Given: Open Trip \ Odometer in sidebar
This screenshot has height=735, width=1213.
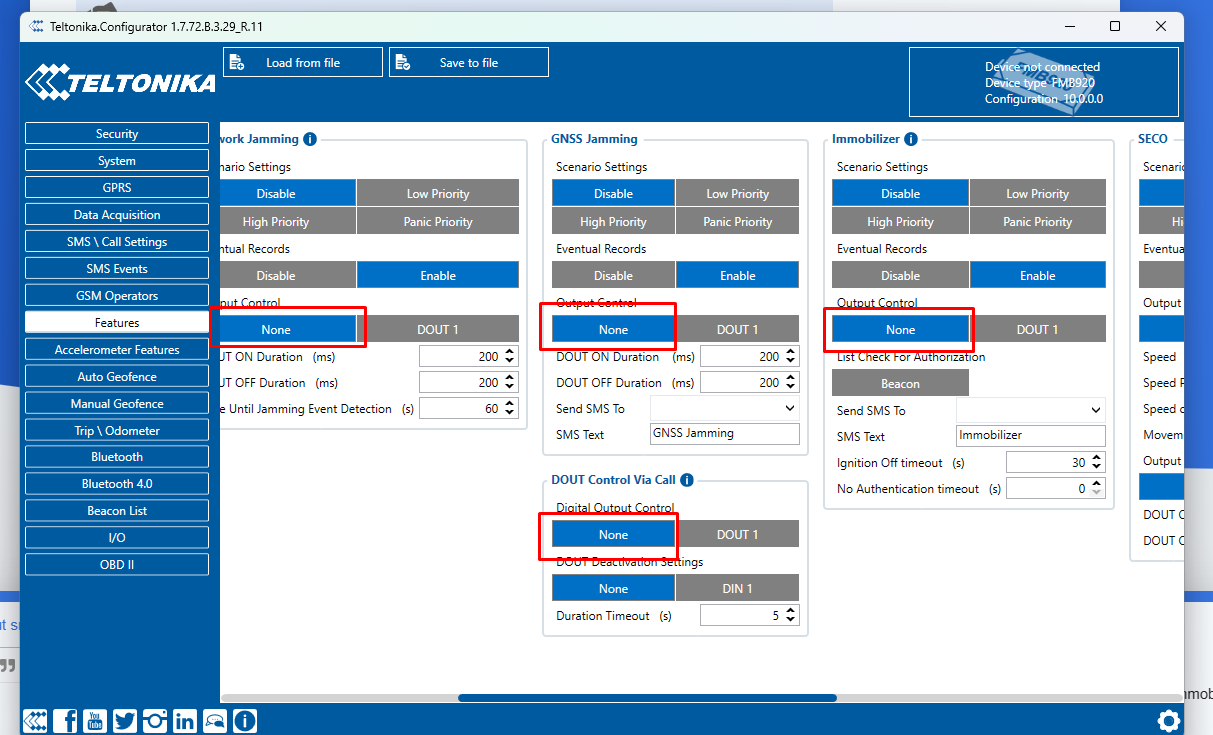Looking at the screenshot, I should click(117, 431).
